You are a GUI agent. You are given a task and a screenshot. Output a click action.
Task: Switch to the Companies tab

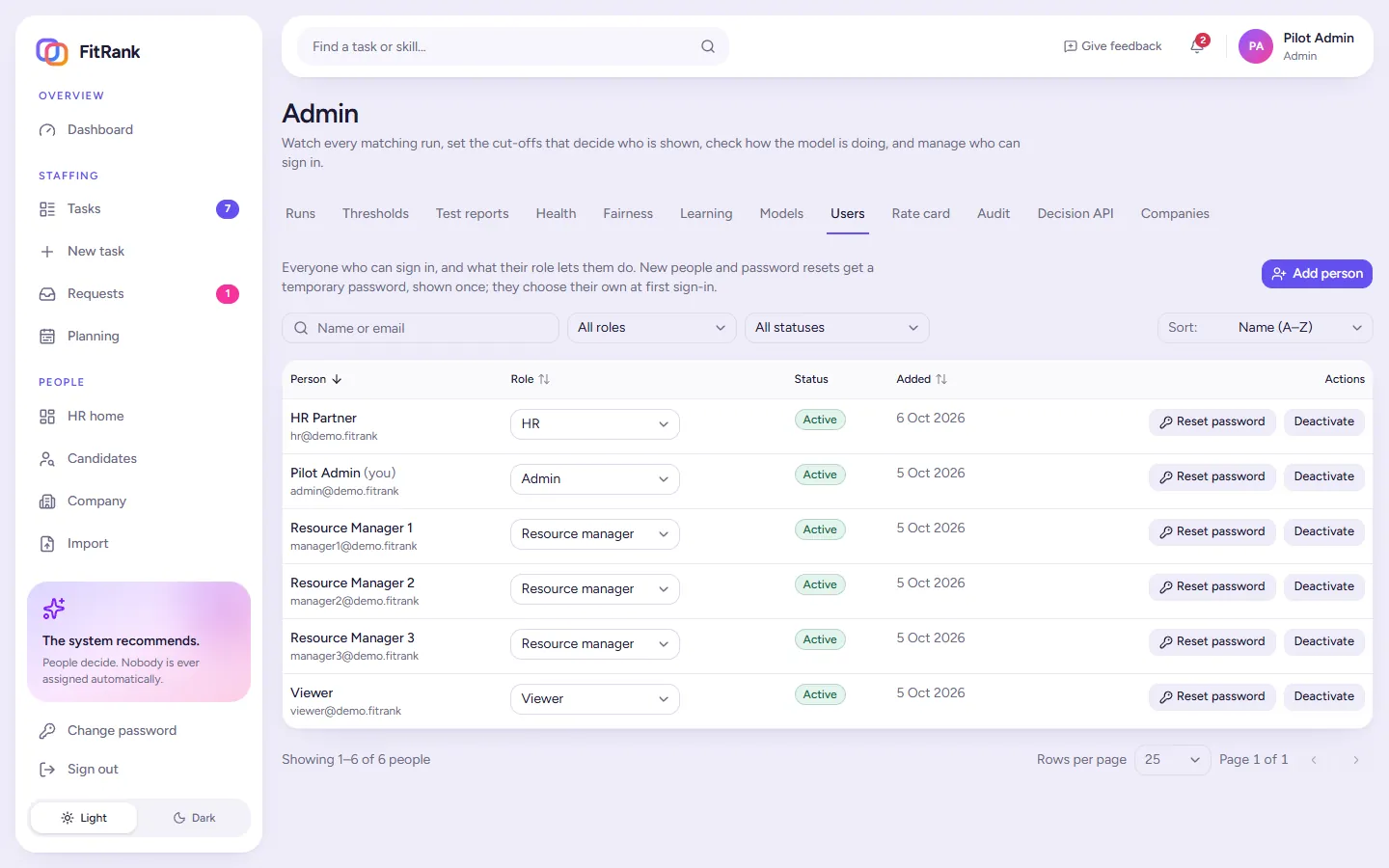pos(1175,214)
